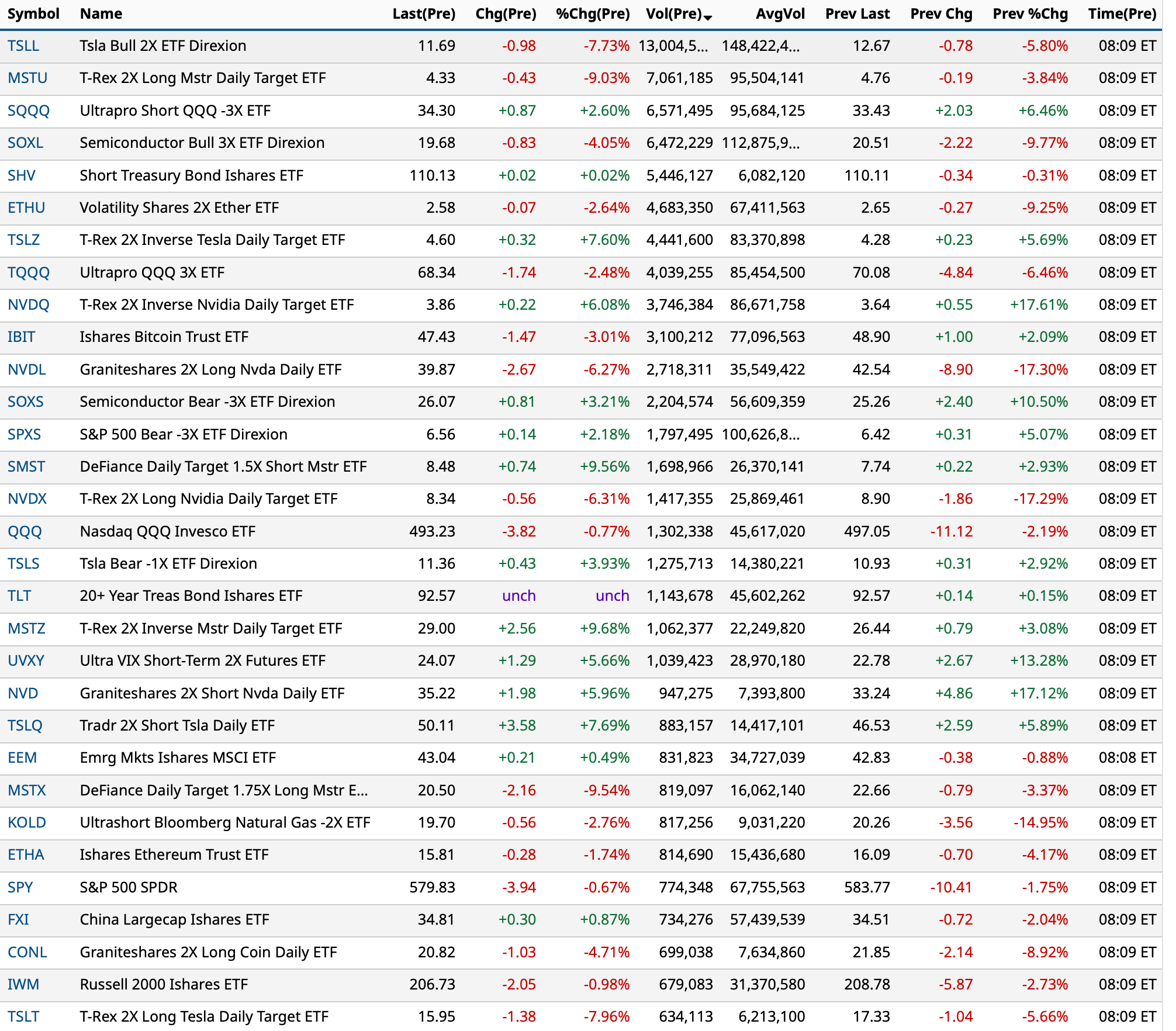The height and width of the screenshot is (1031, 1176).
Task: Open the UVXY ticker link
Action: coord(26,660)
